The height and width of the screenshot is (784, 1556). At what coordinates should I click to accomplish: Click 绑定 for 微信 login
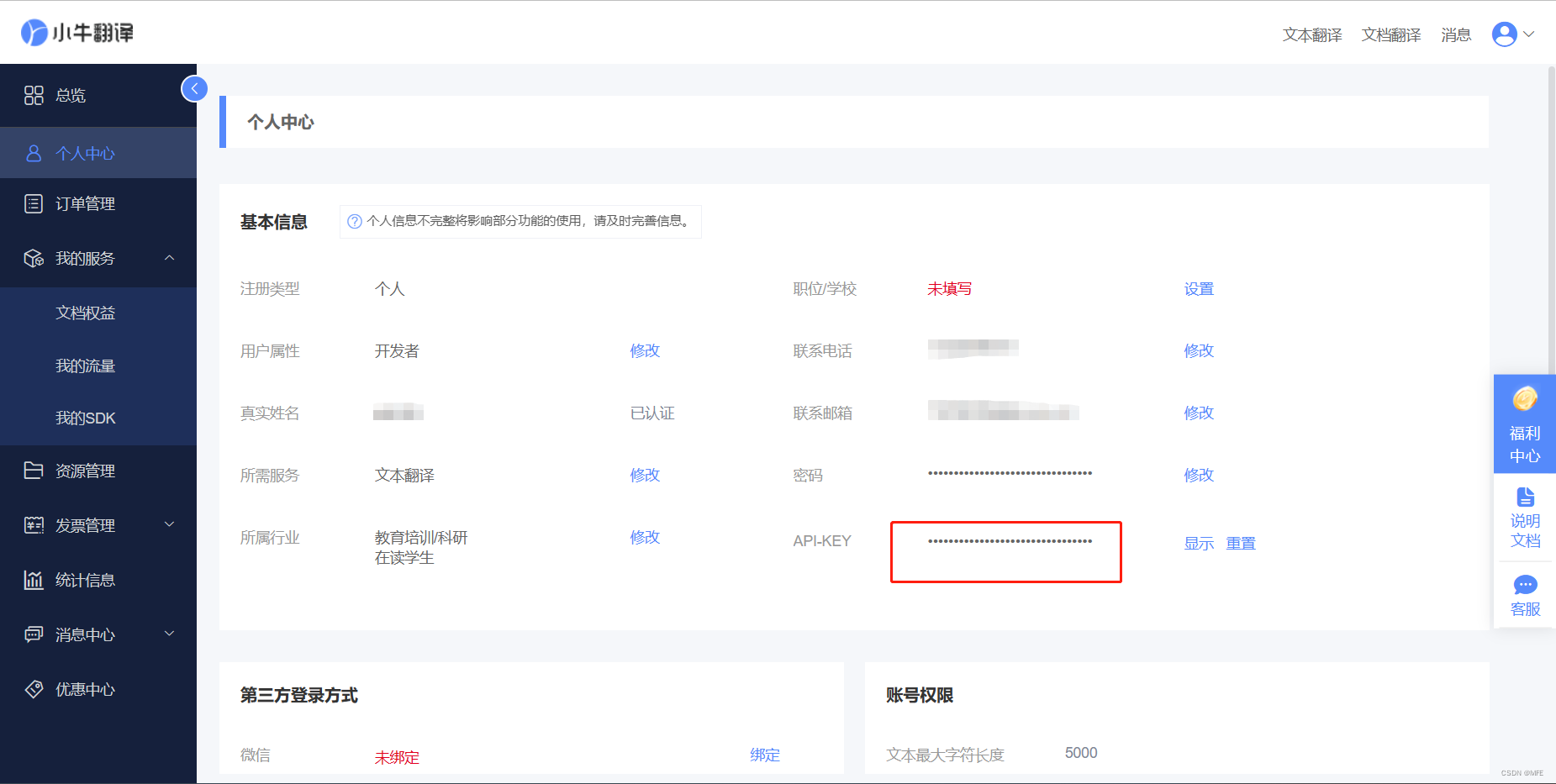[x=765, y=755]
